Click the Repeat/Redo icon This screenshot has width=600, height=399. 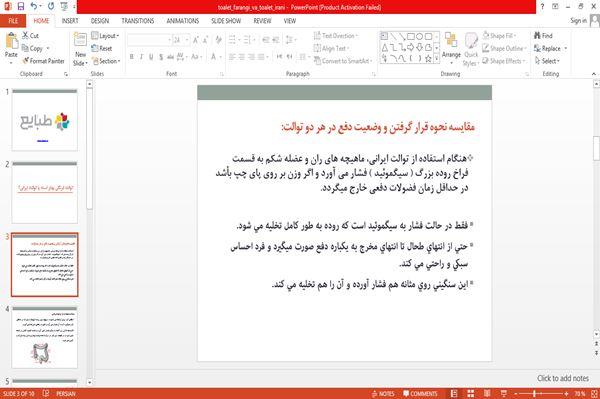51,6
